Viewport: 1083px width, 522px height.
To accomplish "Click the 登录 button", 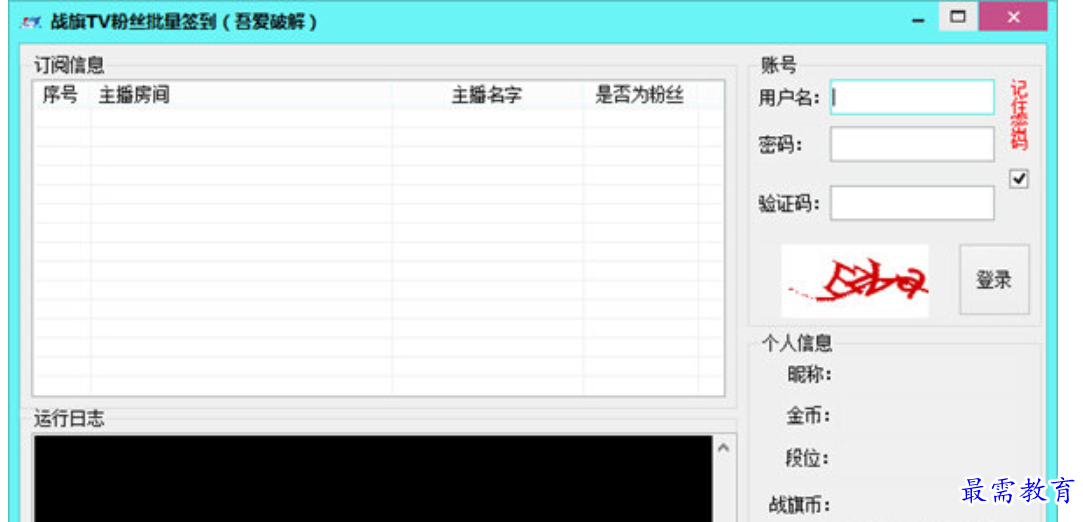I will (x=994, y=280).
